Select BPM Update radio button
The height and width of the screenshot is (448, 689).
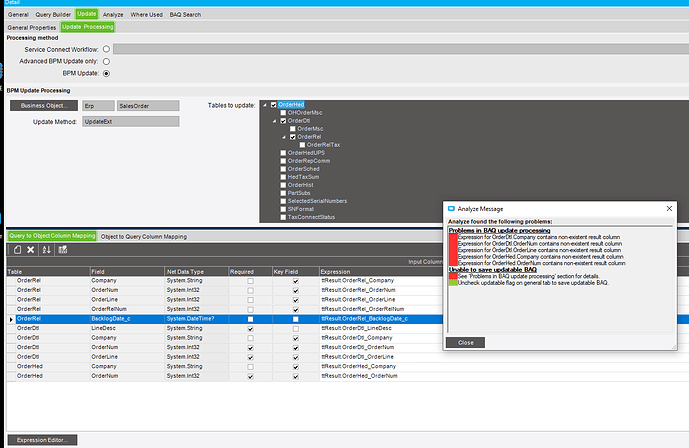[106, 73]
